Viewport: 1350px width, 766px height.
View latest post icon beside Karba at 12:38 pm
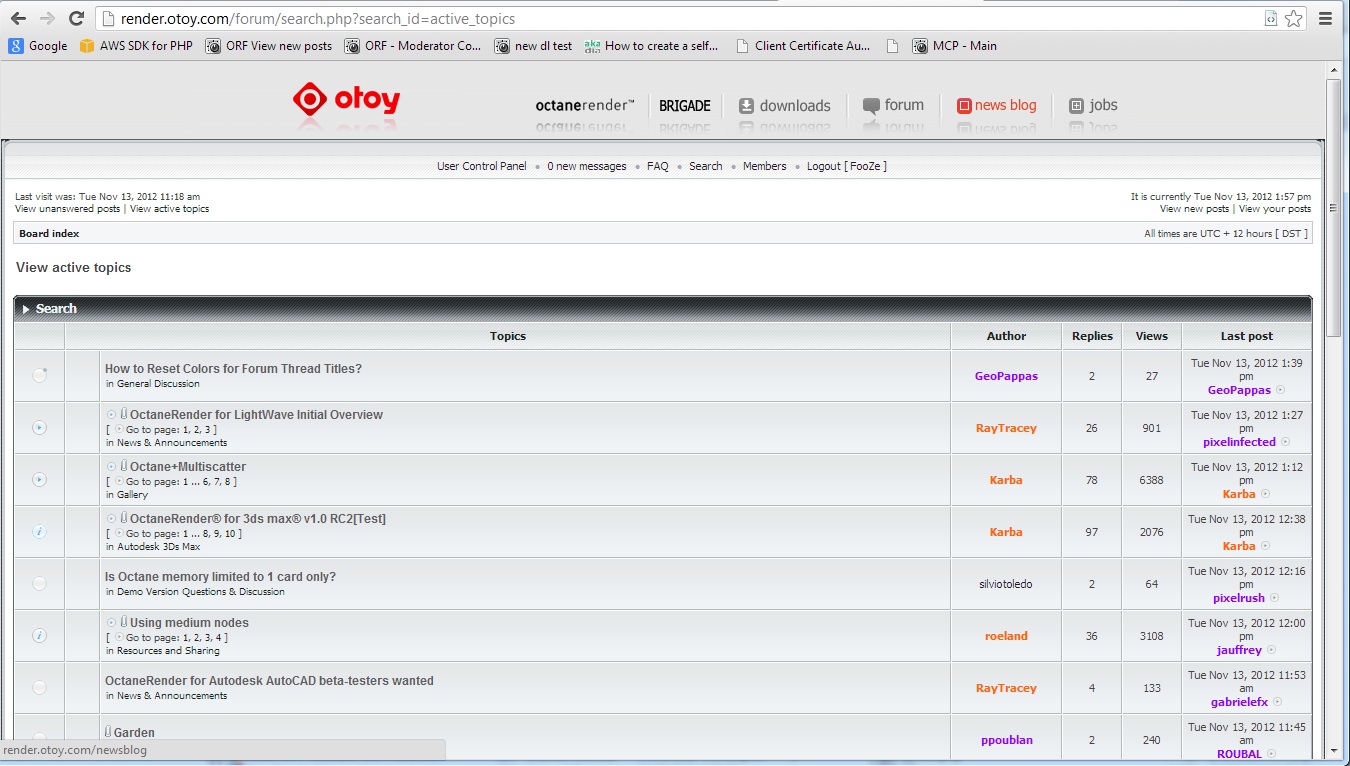(x=1265, y=546)
